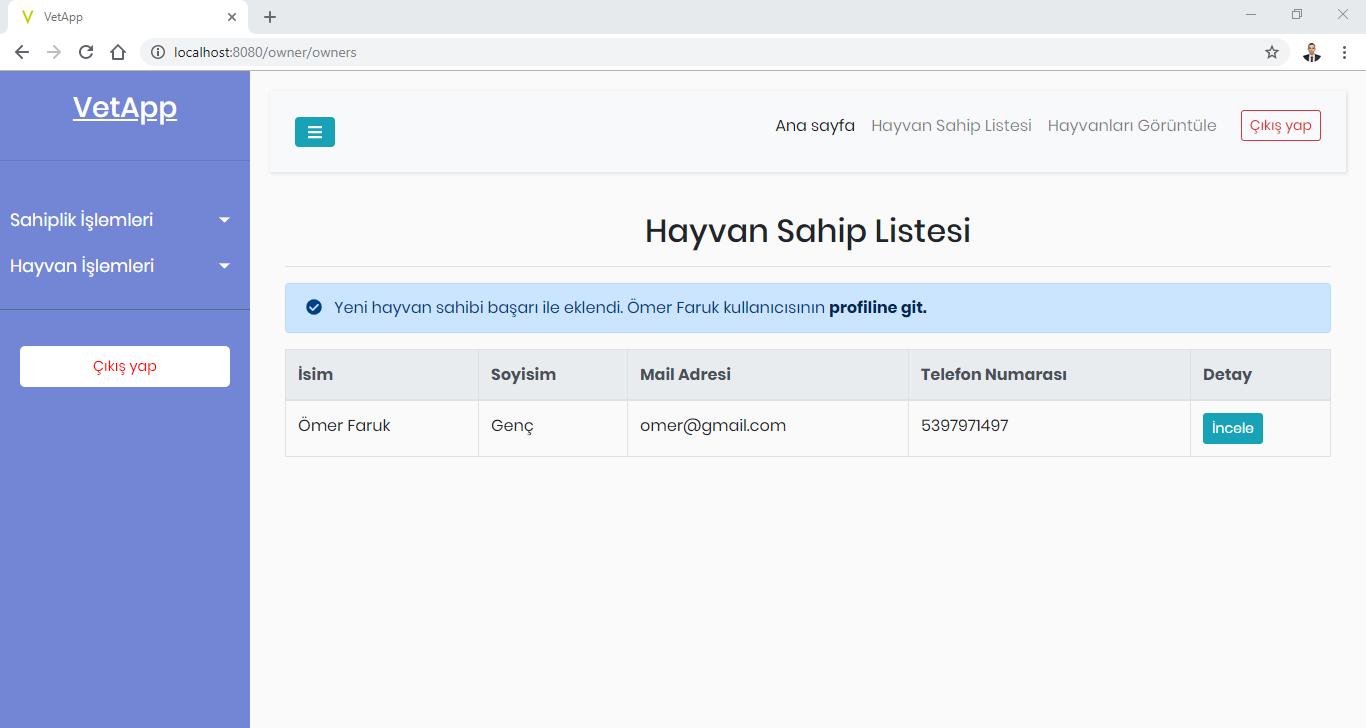Open Ana sayfa in navbar
The width and height of the screenshot is (1366, 728).
[814, 126]
